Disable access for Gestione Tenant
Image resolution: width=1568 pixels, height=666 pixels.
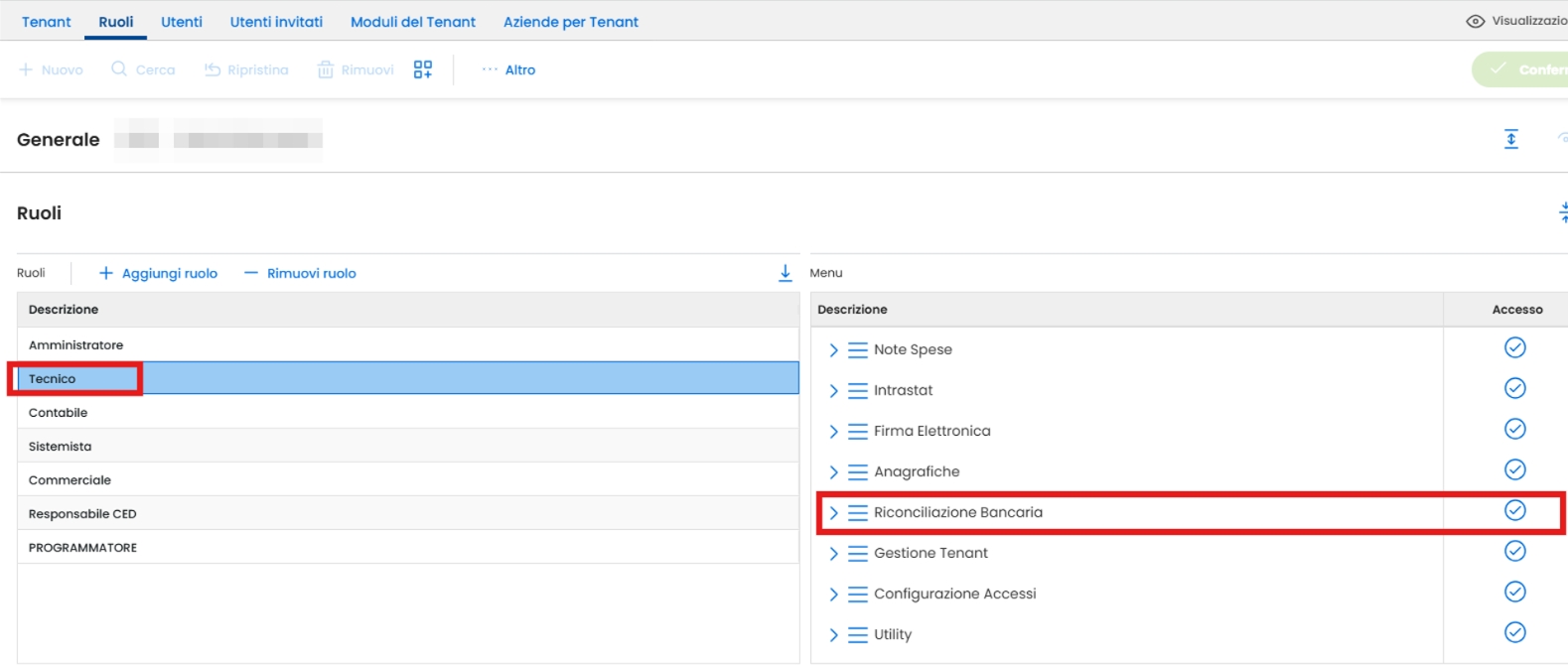click(1514, 551)
